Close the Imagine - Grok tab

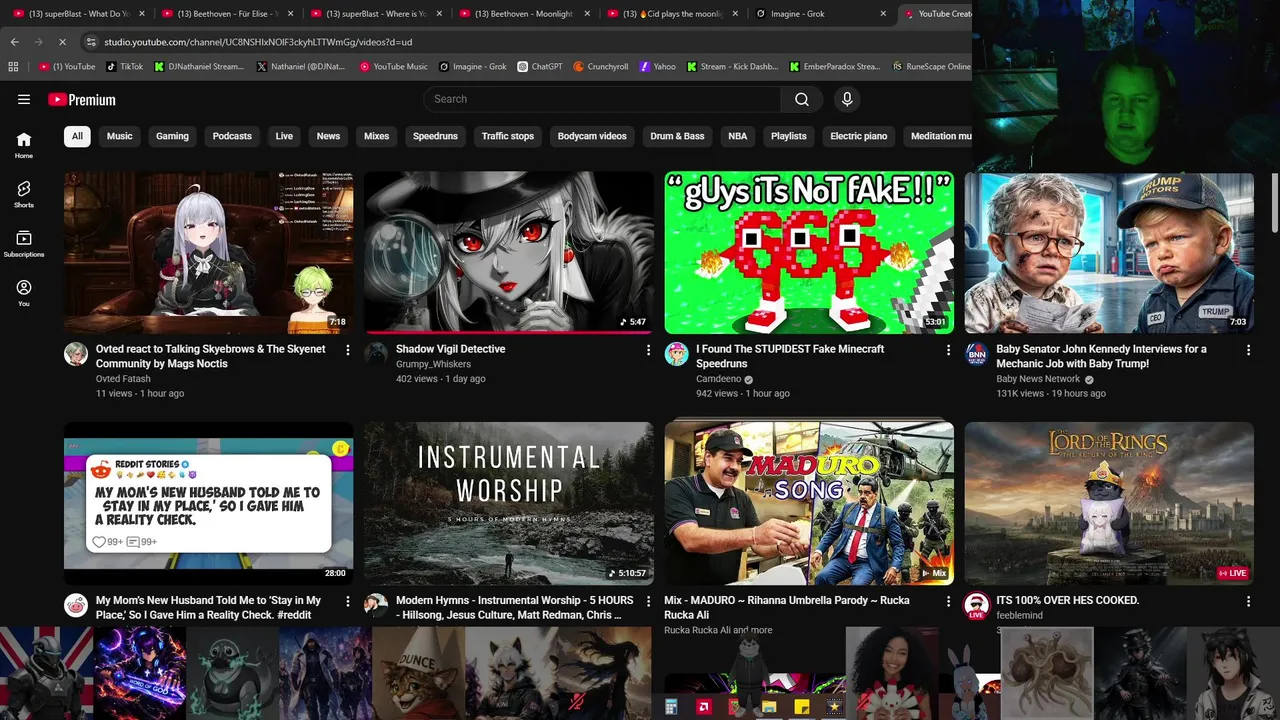pyautogui.click(x=883, y=14)
